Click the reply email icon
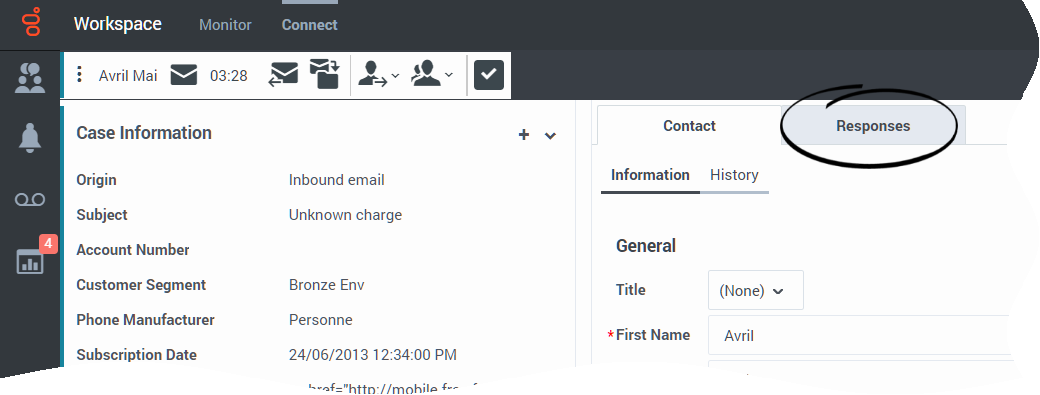This screenshot has height=395, width=1040. [284, 75]
